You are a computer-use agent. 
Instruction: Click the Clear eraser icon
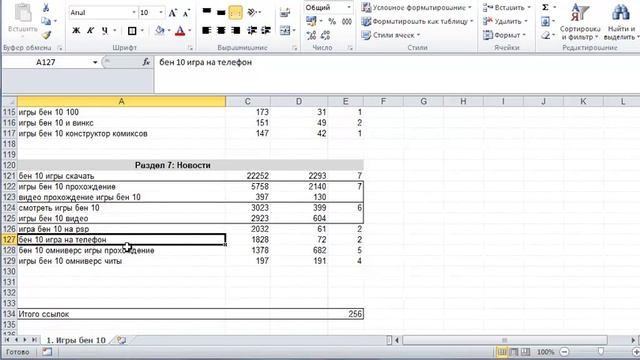point(545,36)
